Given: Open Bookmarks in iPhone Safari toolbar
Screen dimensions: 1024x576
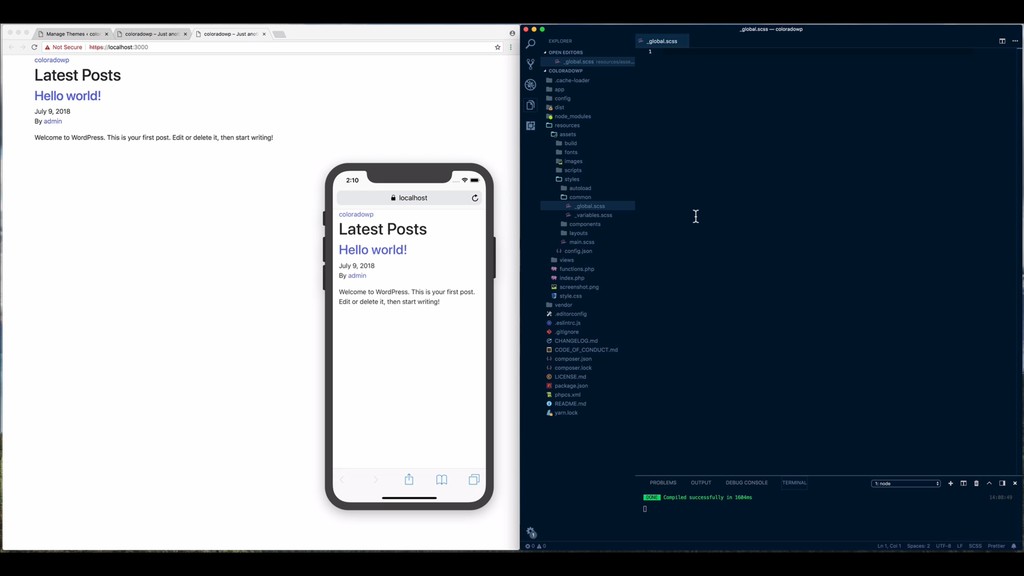Looking at the screenshot, I should [441, 479].
